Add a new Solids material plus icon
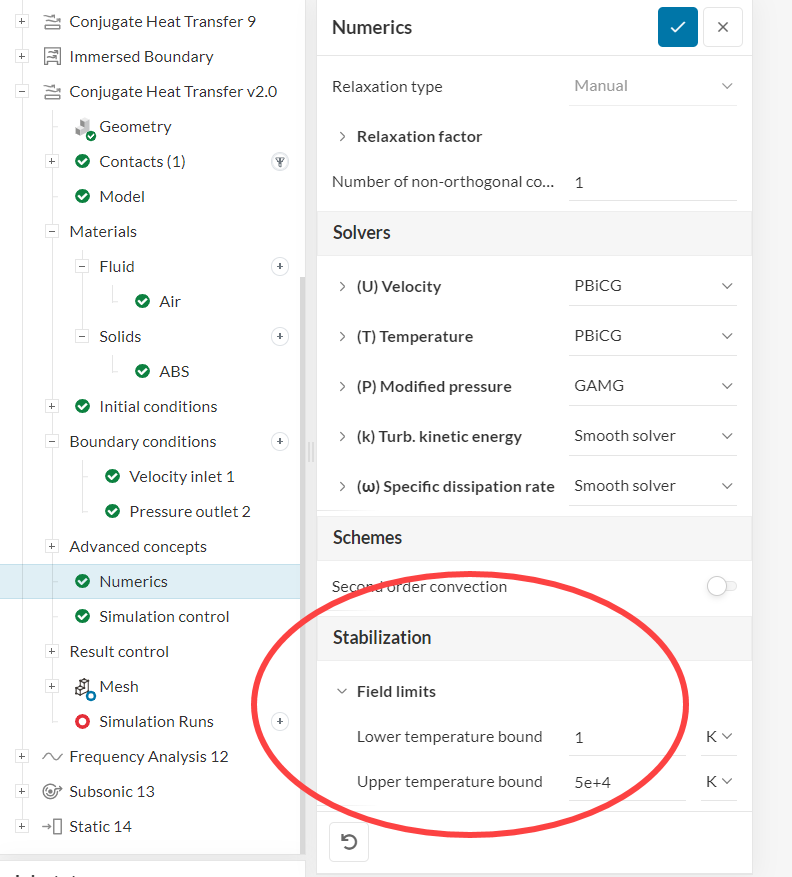 (280, 336)
